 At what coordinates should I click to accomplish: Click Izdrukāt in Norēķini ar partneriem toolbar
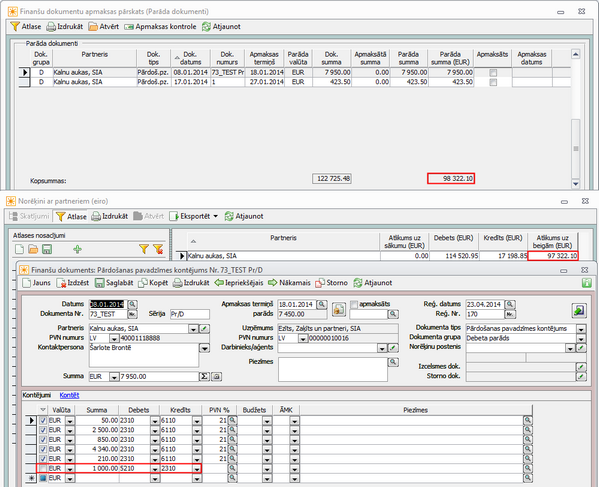pos(109,217)
